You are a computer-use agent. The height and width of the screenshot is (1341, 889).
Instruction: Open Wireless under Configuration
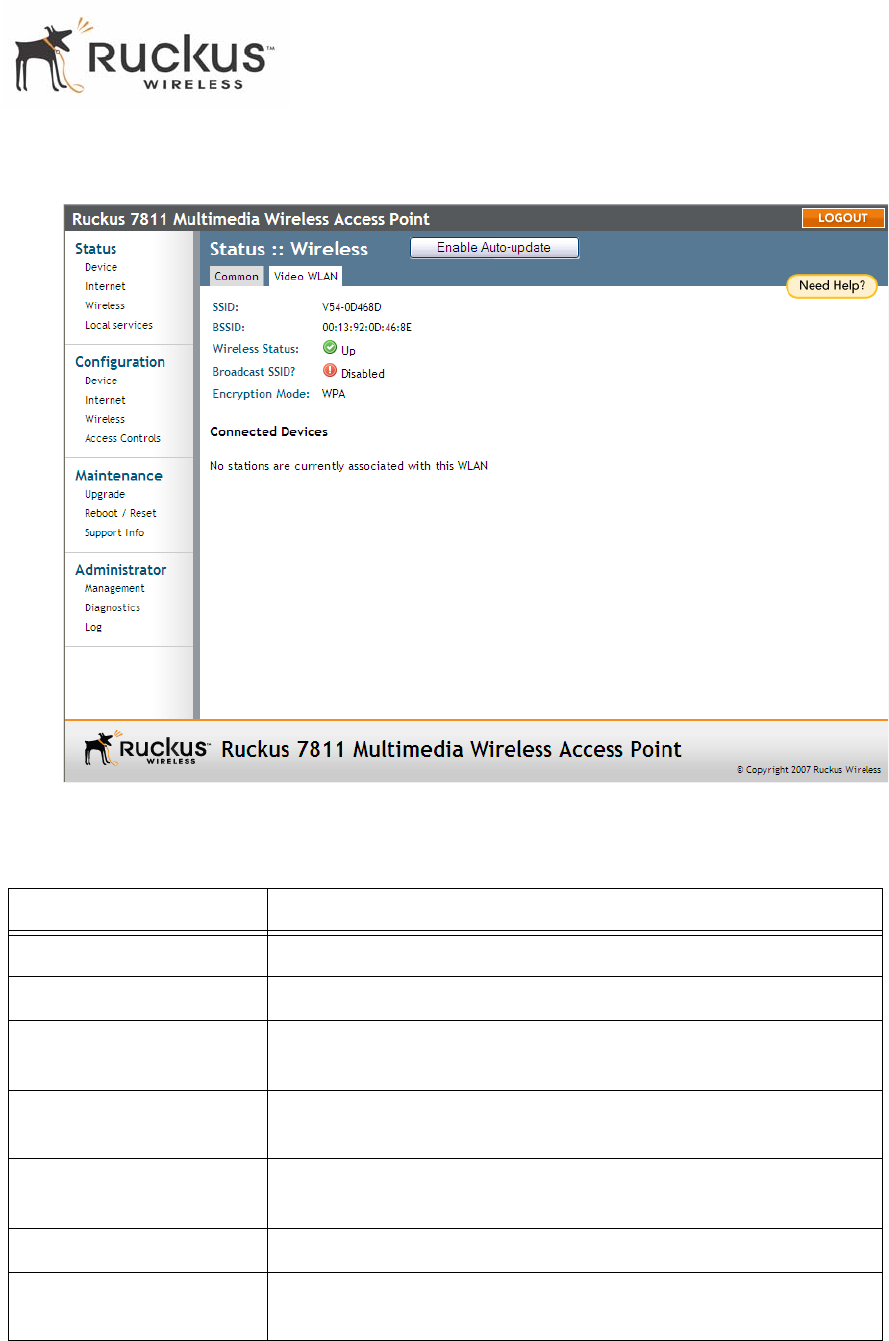105,419
